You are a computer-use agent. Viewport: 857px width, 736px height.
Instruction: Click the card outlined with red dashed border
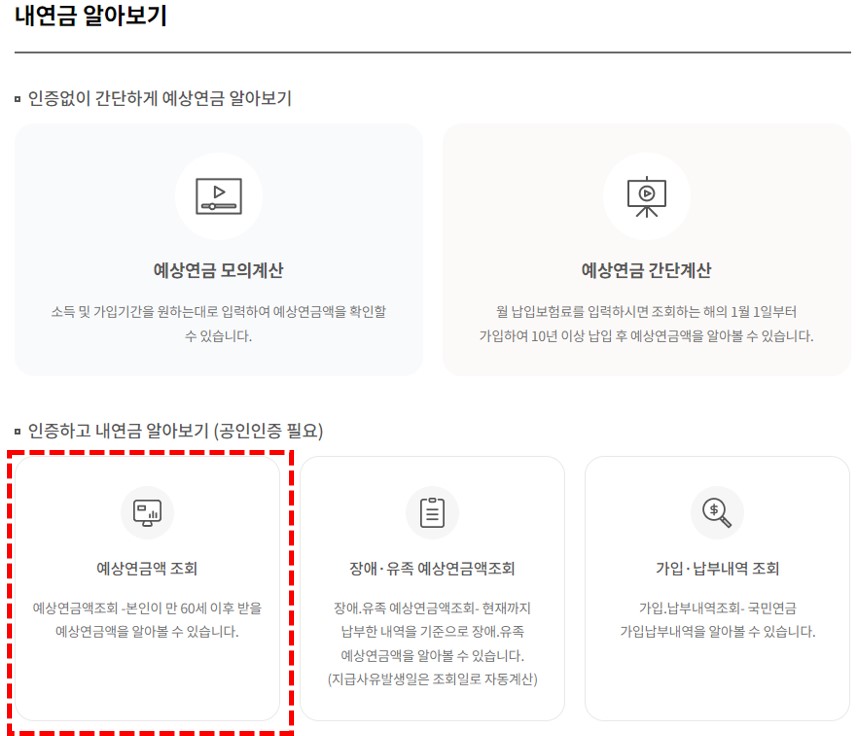click(x=146, y=595)
